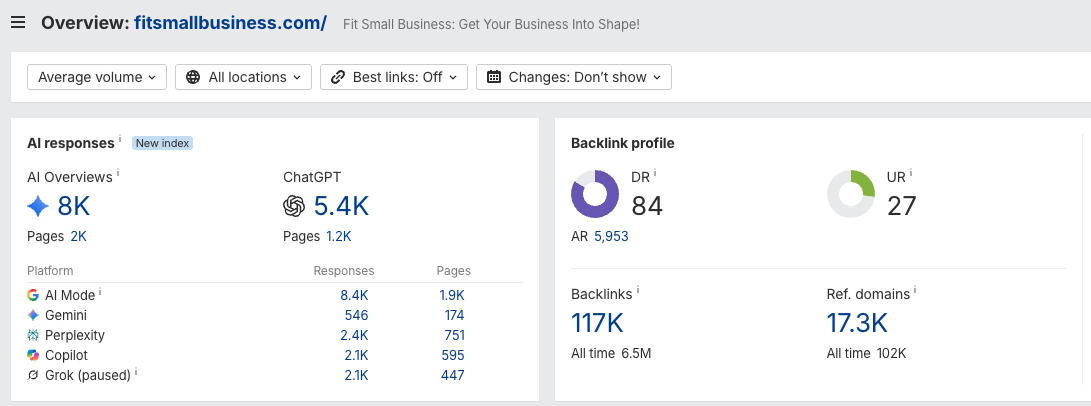Click AI Mode responses 8.4K
Viewport: 1091px width, 406px height.
coord(354,295)
